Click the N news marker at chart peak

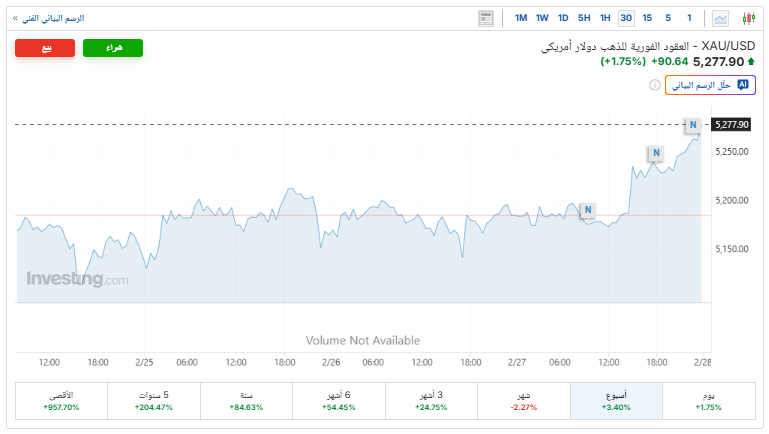click(x=691, y=125)
